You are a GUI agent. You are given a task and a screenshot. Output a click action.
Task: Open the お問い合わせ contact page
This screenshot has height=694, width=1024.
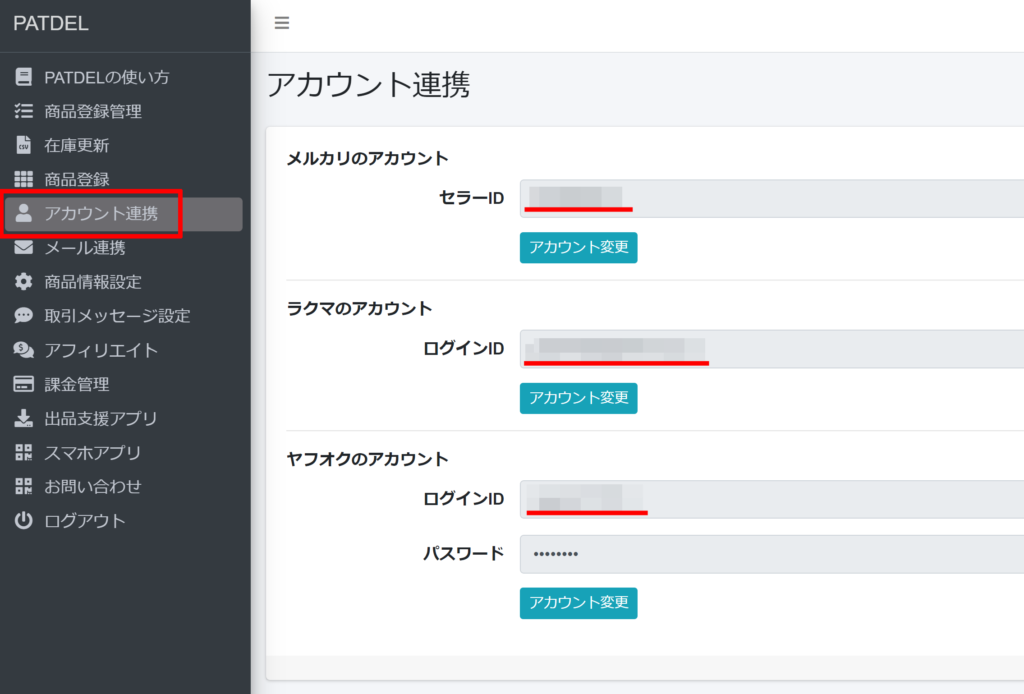(x=92, y=487)
